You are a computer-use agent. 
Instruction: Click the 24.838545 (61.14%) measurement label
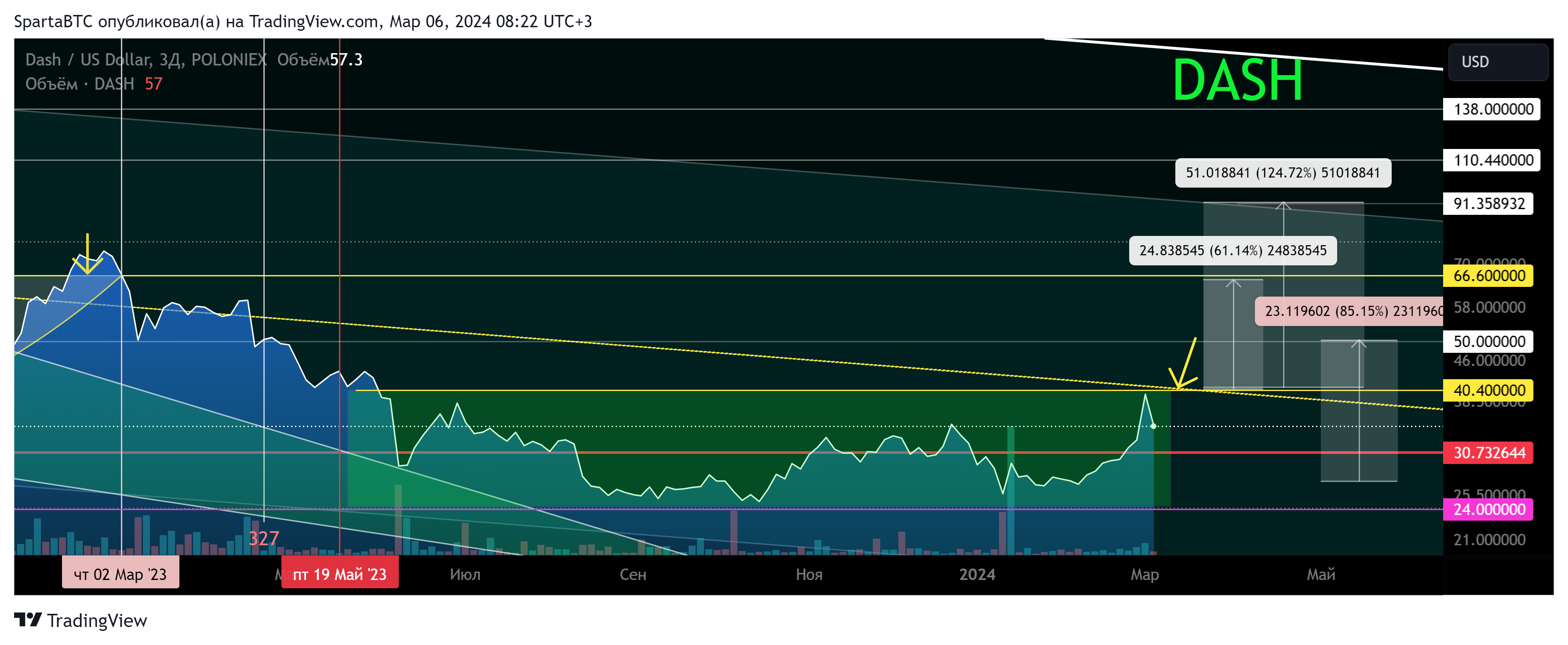click(x=1233, y=251)
